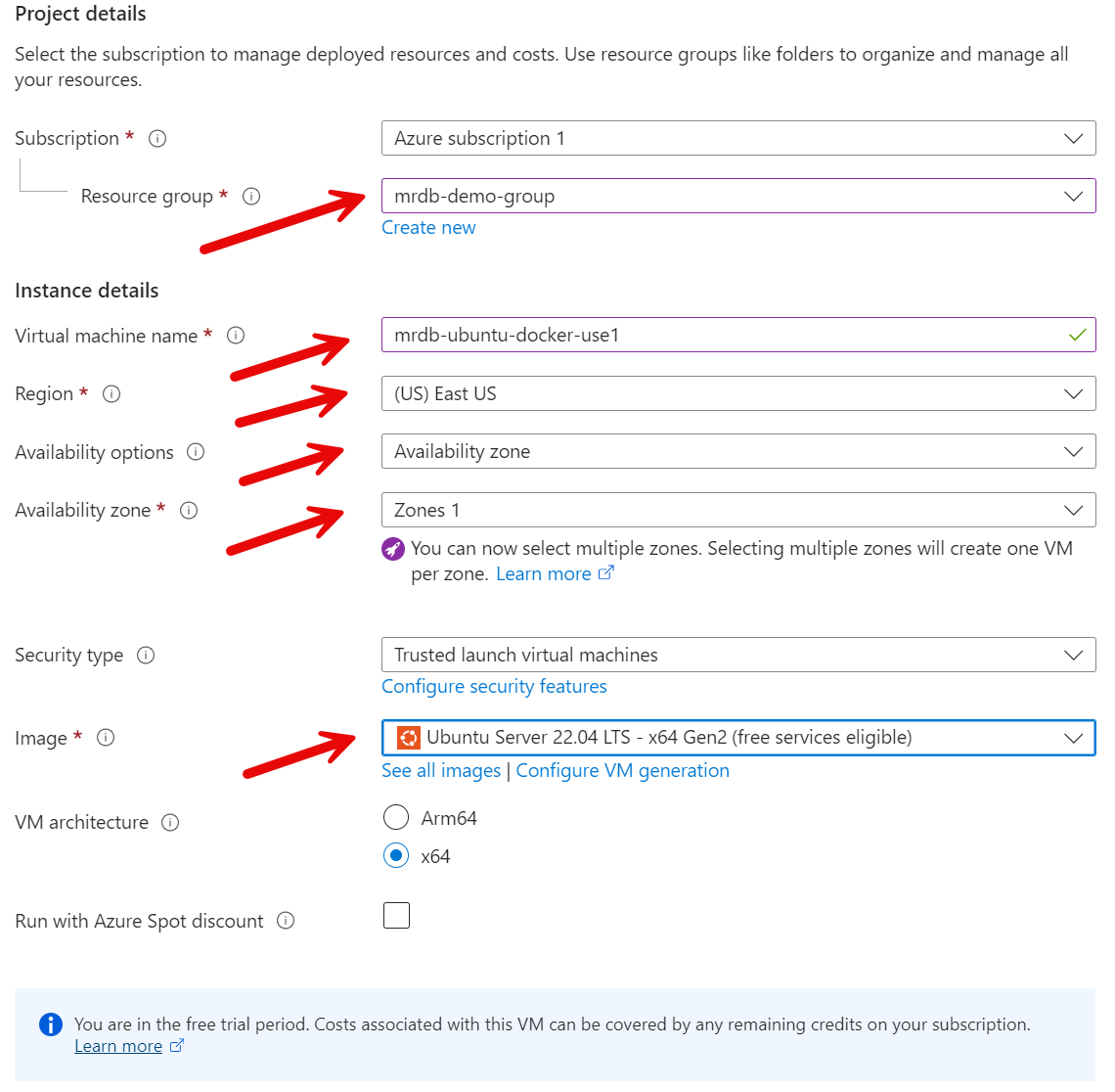The height and width of the screenshot is (1092, 1115).
Task: Click the purple rocket icon beside zones notice
Action: tap(393, 549)
